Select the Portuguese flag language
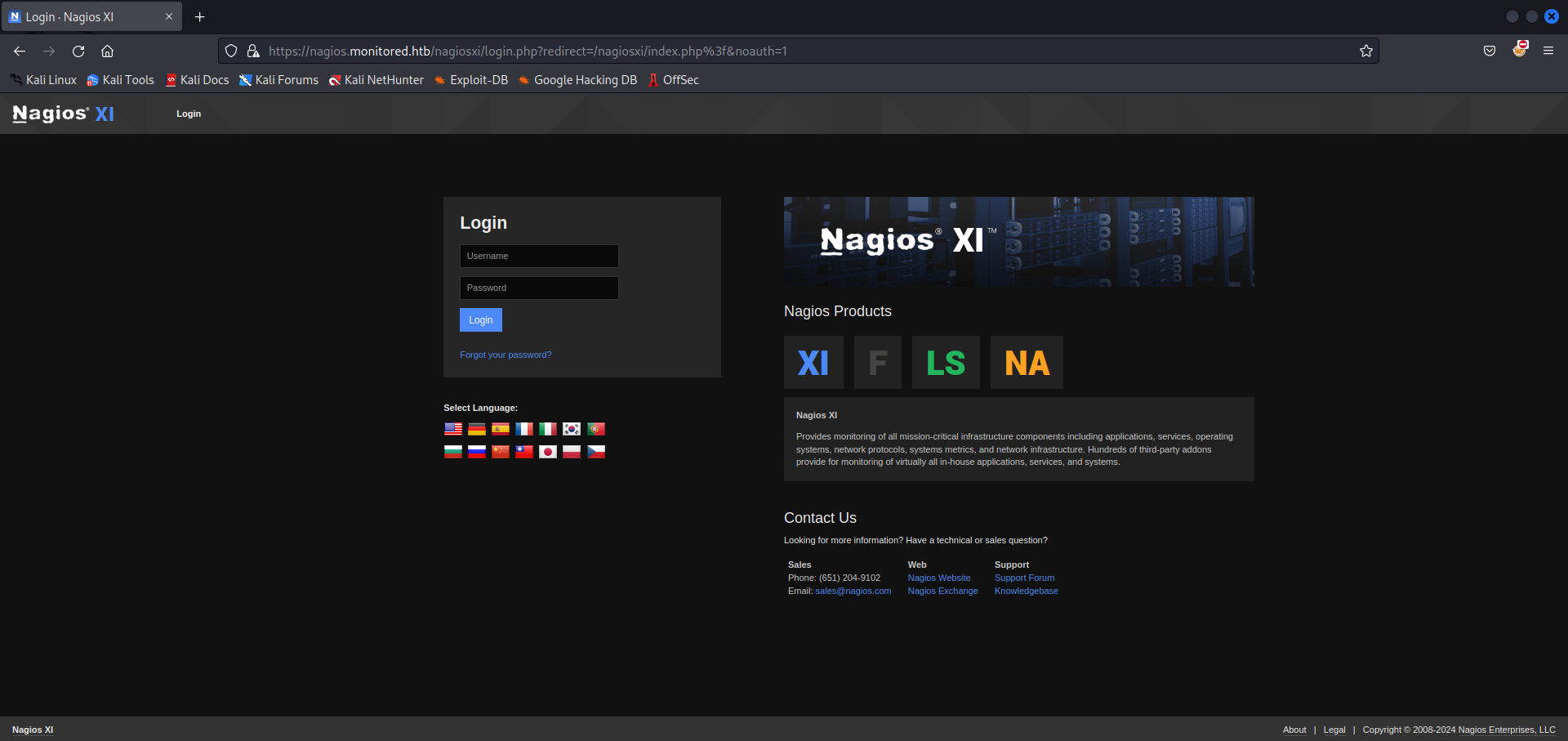1568x741 pixels. coord(596,429)
